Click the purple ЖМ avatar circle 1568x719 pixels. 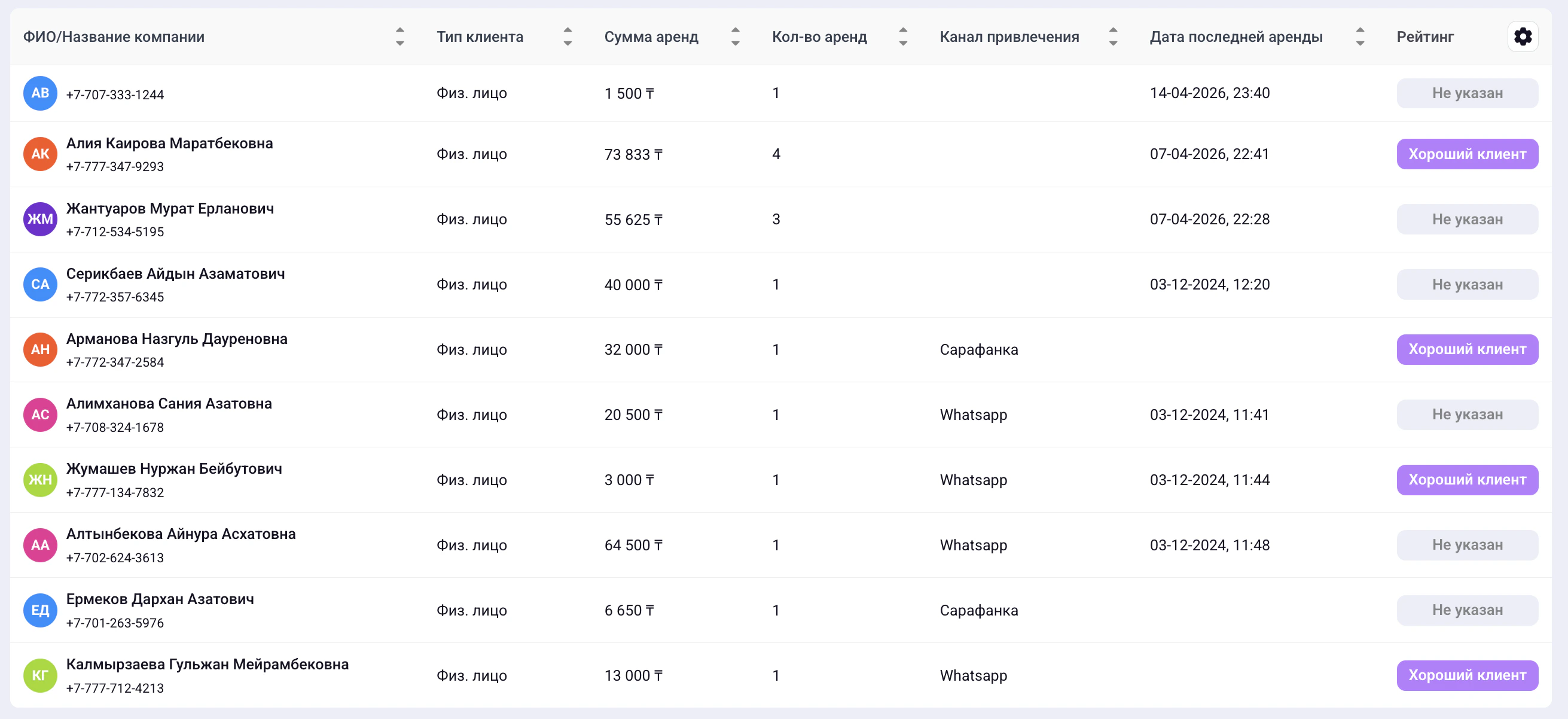point(40,219)
